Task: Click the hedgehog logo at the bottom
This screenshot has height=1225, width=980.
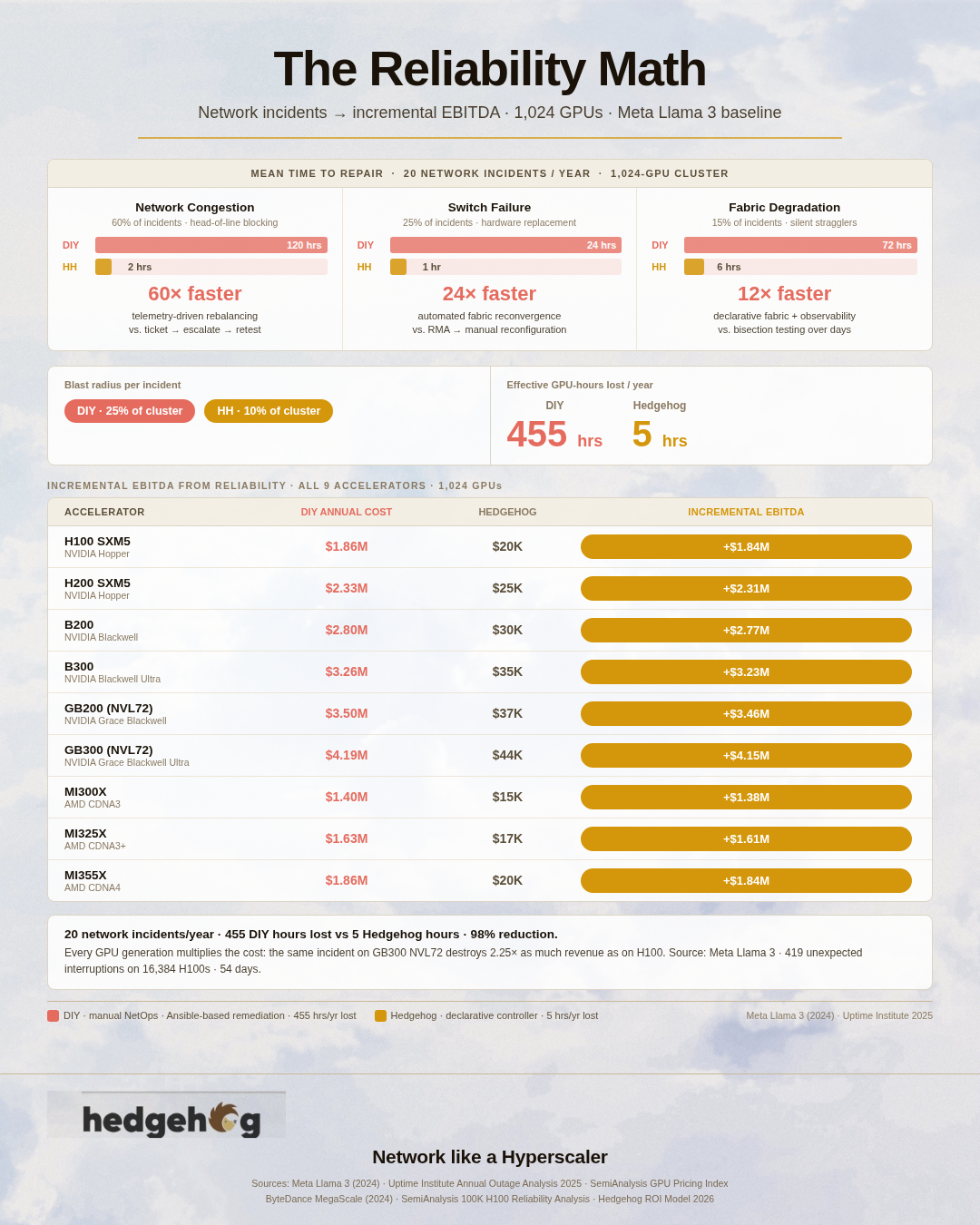Action: (166, 1115)
